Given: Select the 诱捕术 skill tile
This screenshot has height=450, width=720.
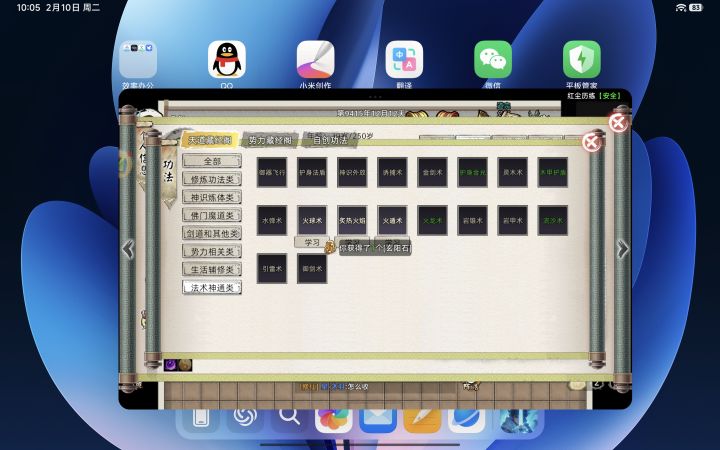Looking at the screenshot, I should pyautogui.click(x=392, y=172).
